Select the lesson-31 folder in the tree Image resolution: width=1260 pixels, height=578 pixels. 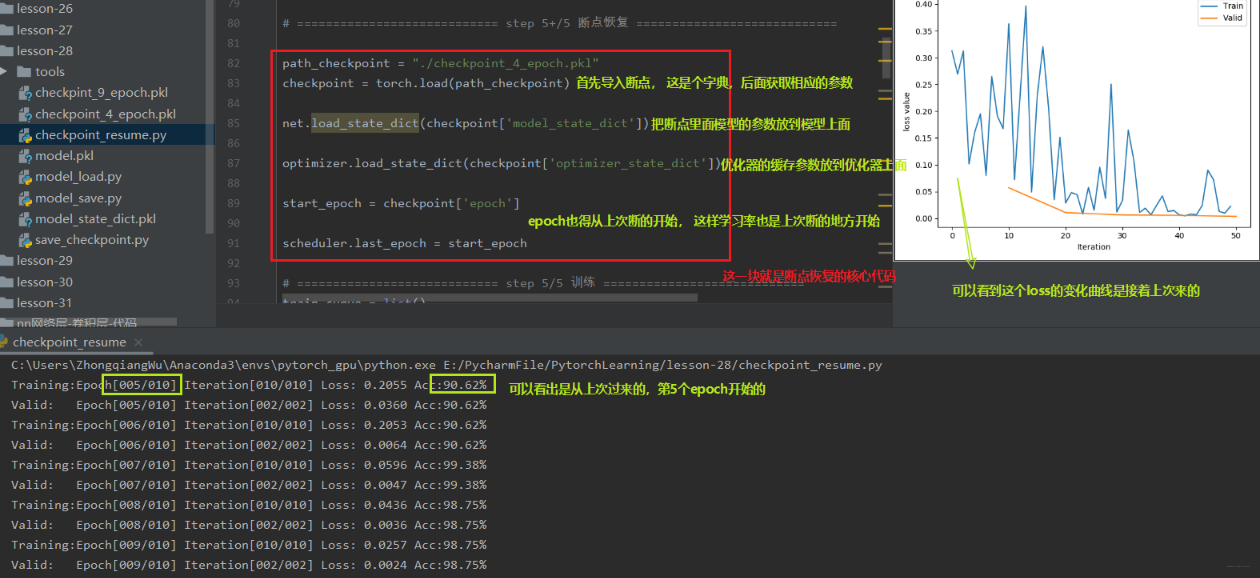point(44,303)
